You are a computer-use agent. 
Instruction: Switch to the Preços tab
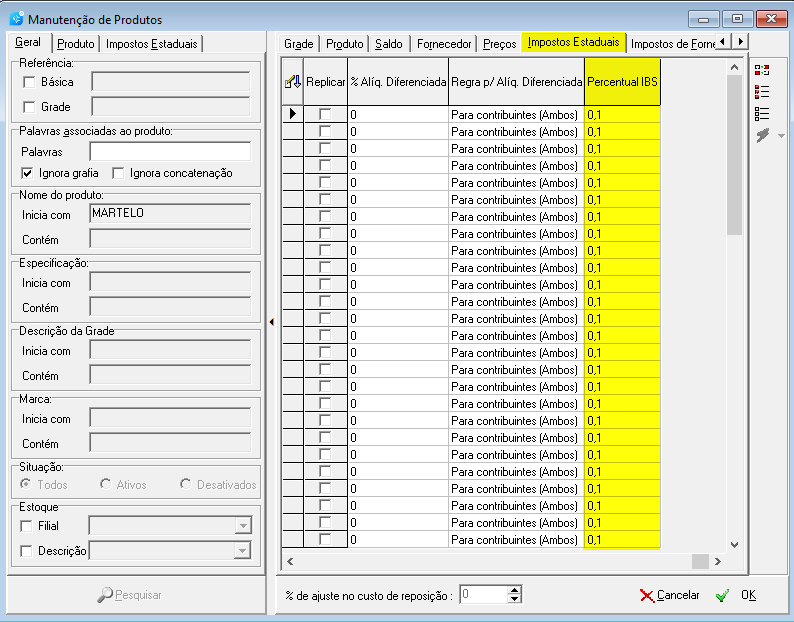click(499, 44)
